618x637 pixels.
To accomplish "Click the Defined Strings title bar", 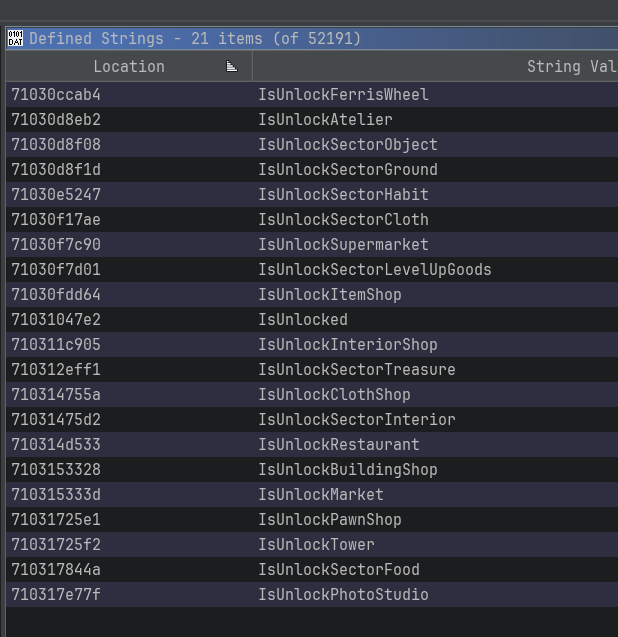I will (x=312, y=39).
